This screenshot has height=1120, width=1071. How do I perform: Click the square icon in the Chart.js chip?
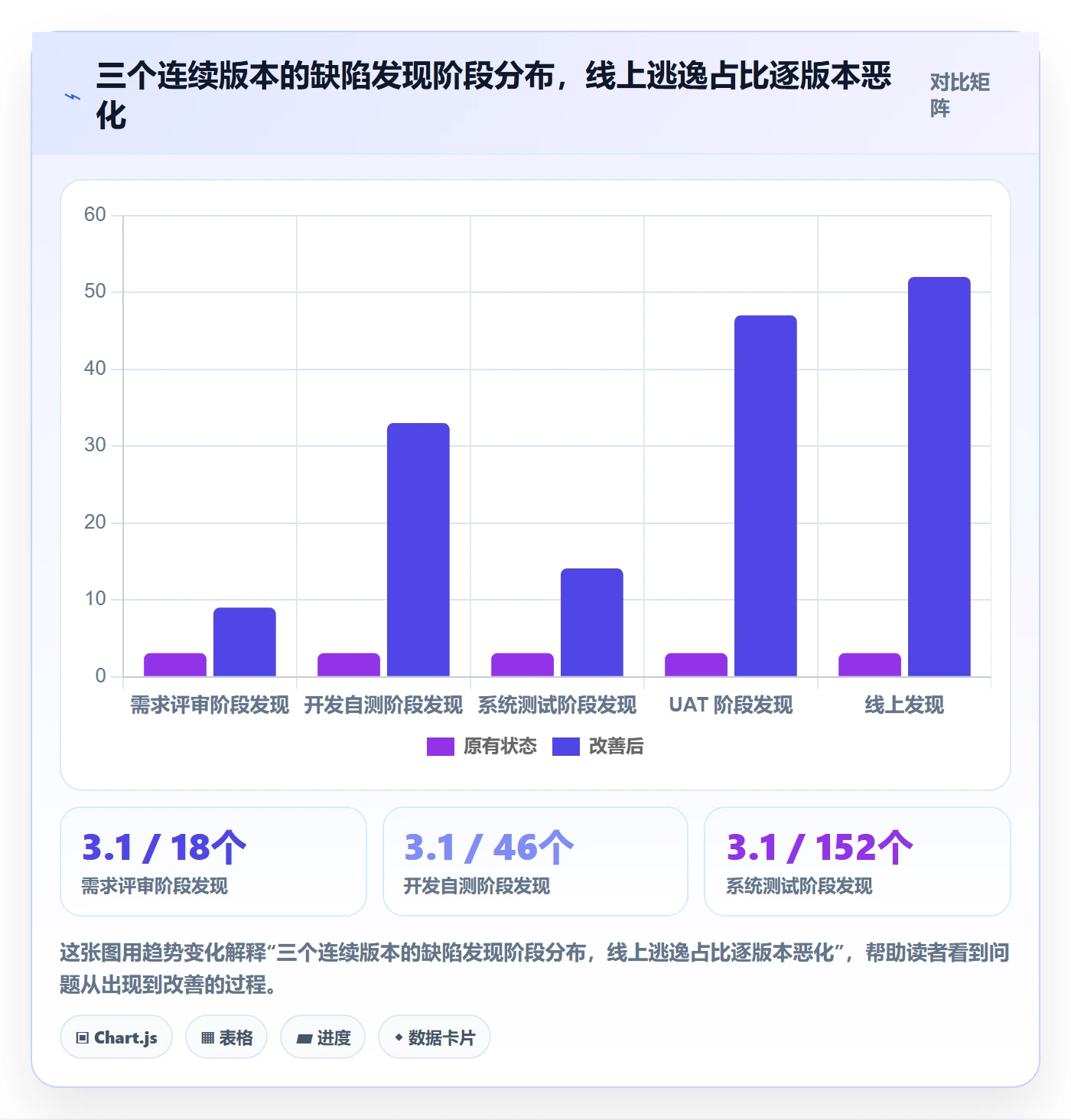[83, 1038]
